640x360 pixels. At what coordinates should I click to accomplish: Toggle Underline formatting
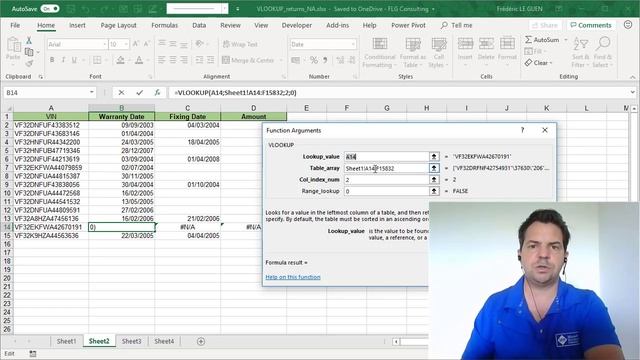coord(74,60)
